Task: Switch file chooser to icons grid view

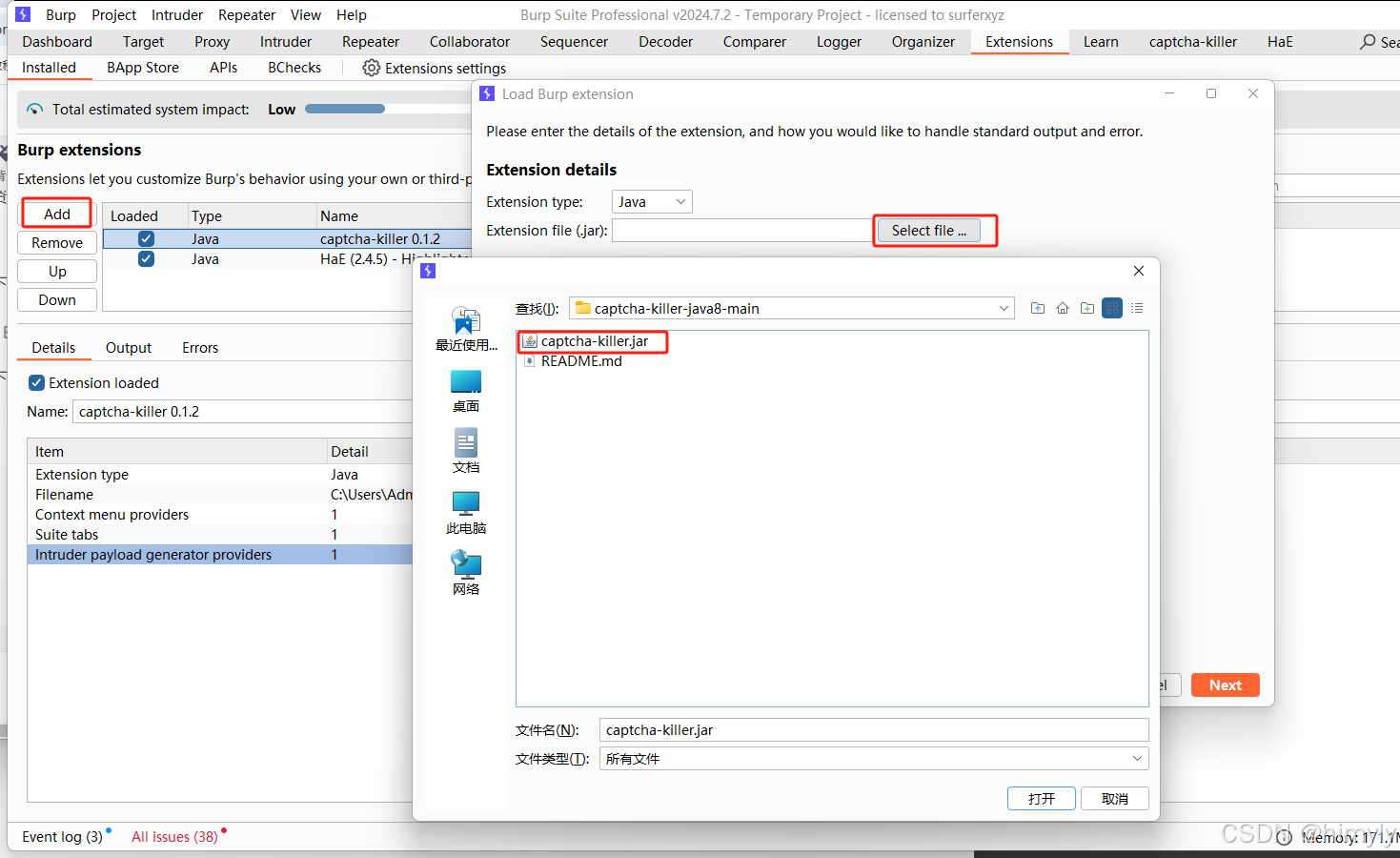Action: tap(1112, 308)
